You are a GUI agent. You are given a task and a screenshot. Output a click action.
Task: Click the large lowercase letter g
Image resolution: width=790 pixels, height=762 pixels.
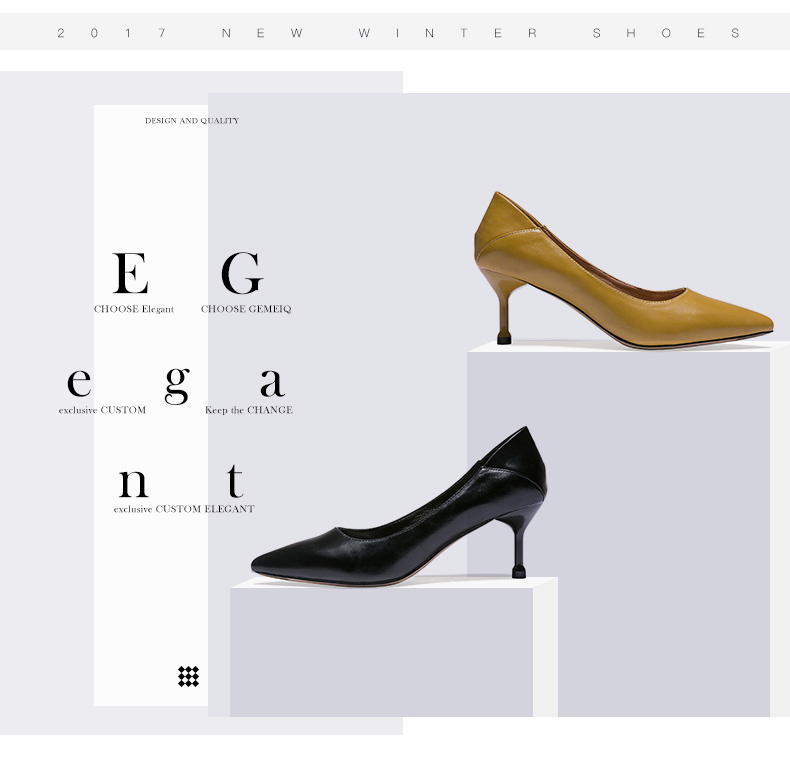pos(177,384)
